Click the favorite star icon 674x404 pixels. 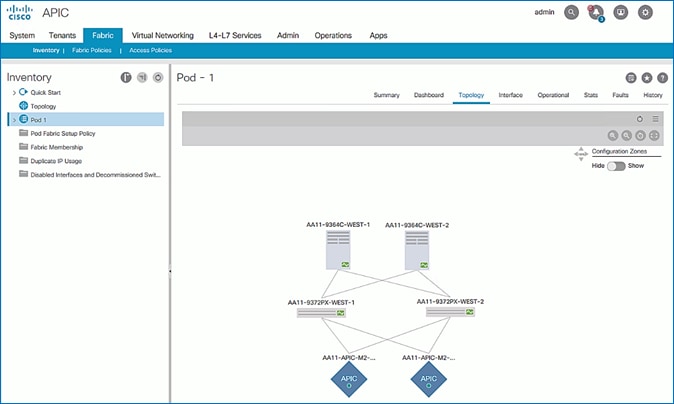click(646, 78)
